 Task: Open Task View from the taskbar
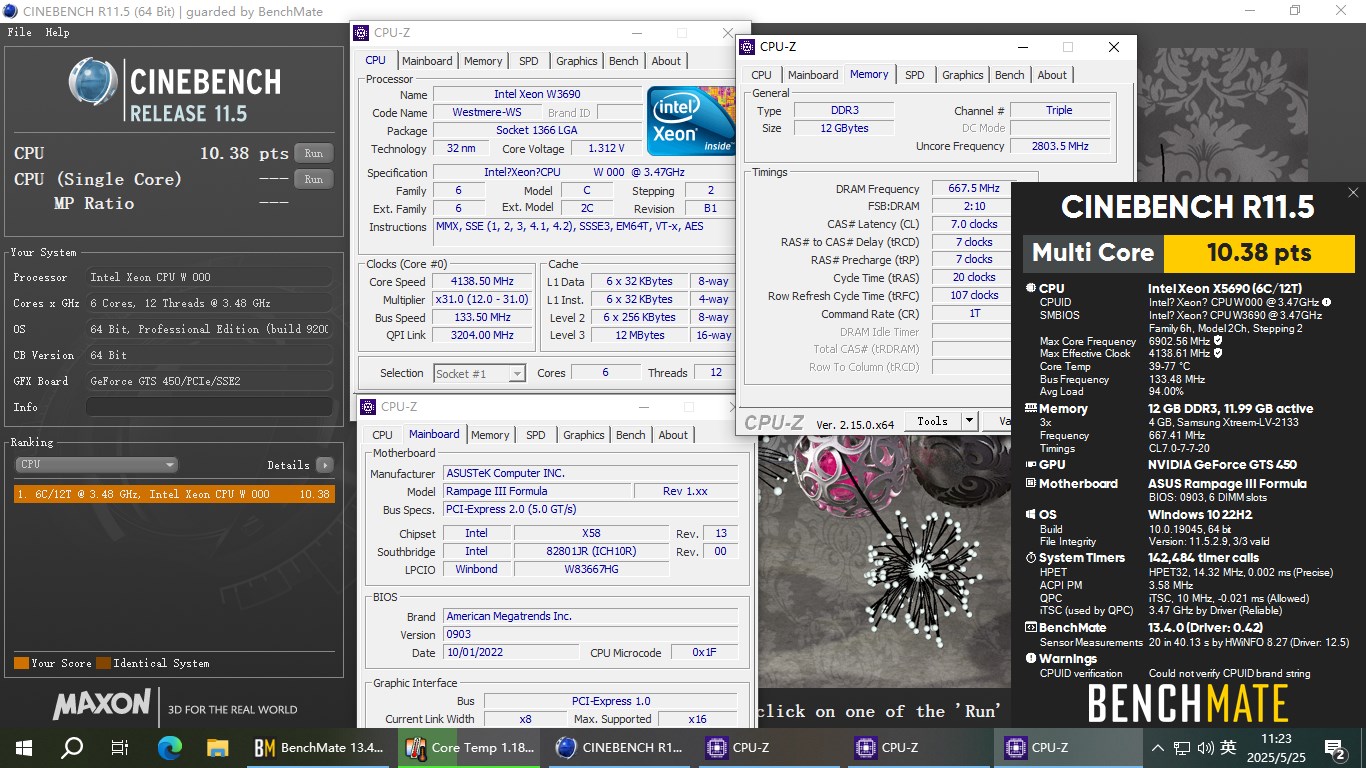120,747
